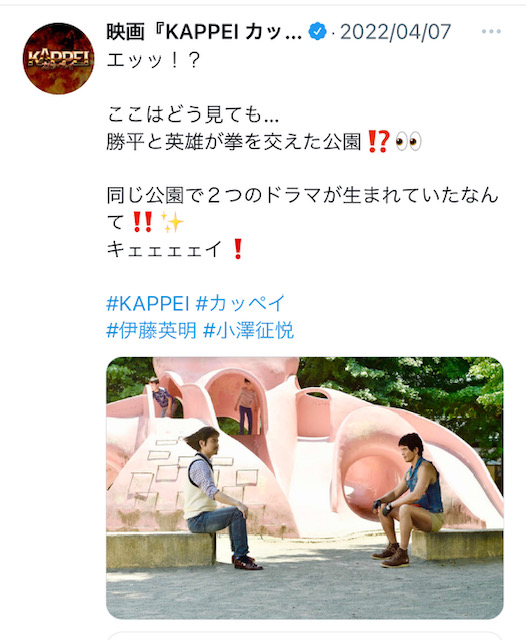
Task: Open the #カッペイ hashtag
Action: coord(240,303)
